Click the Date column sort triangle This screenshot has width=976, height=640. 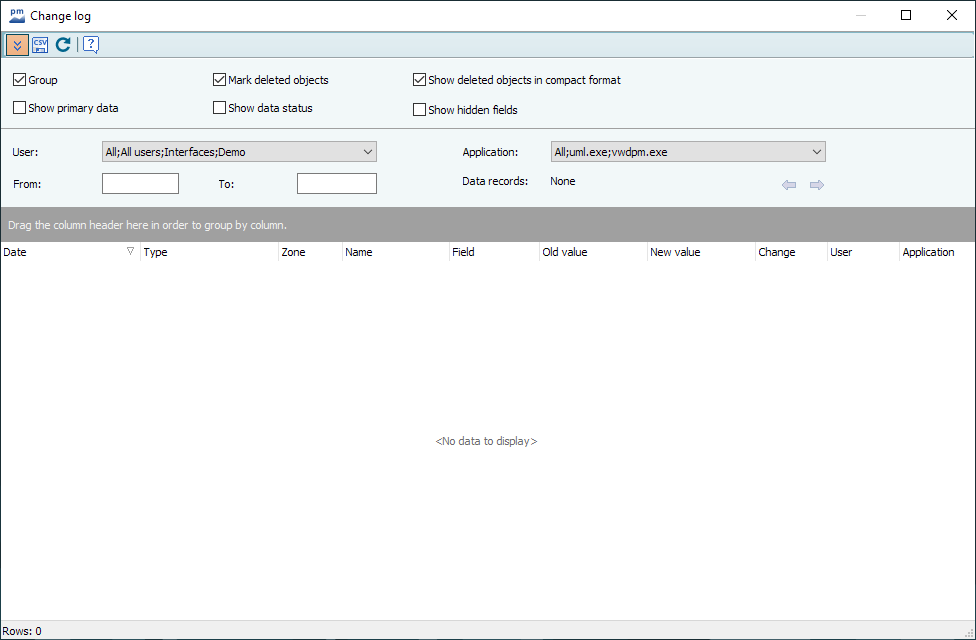pyautogui.click(x=130, y=252)
